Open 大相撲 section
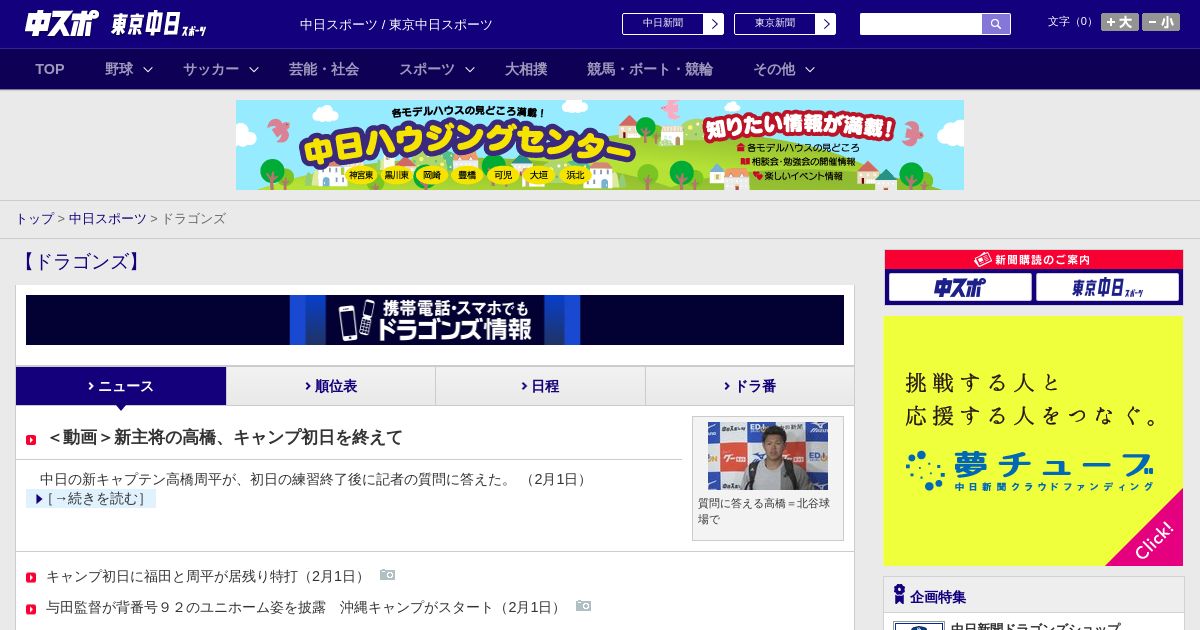This screenshot has height=630, width=1200. tap(526, 69)
